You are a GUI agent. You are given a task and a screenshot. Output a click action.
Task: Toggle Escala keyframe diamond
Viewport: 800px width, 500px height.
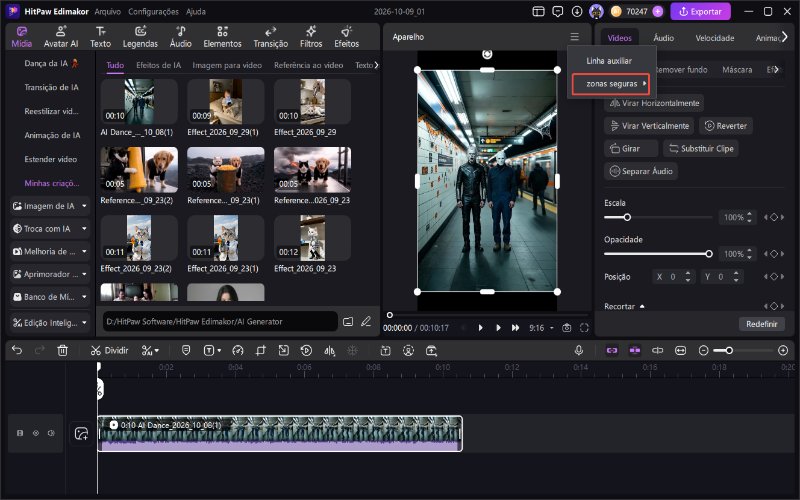tap(774, 217)
